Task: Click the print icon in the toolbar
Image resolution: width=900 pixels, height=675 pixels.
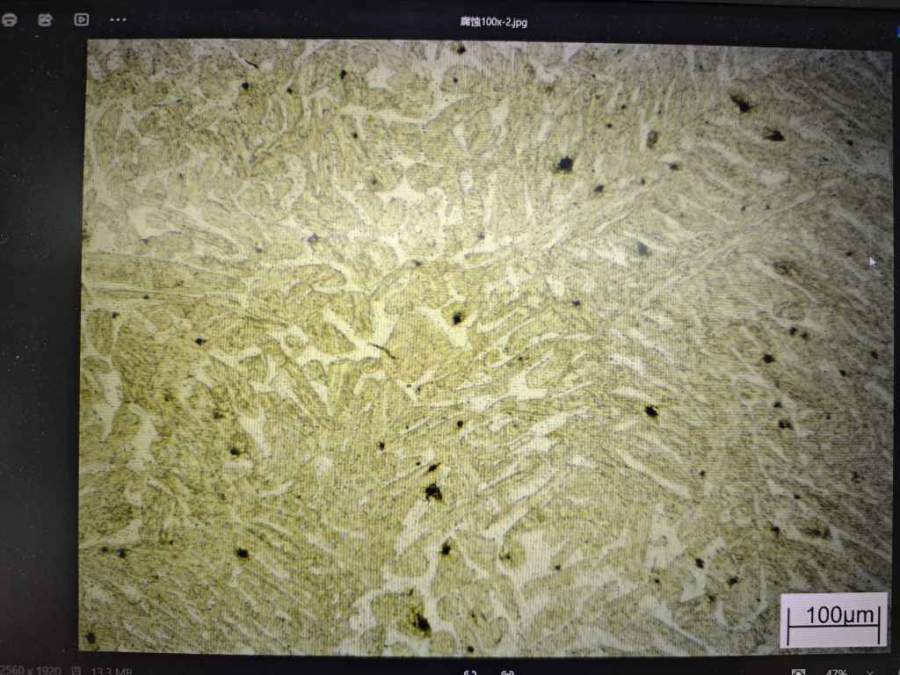Action: pyautogui.click(x=9, y=20)
